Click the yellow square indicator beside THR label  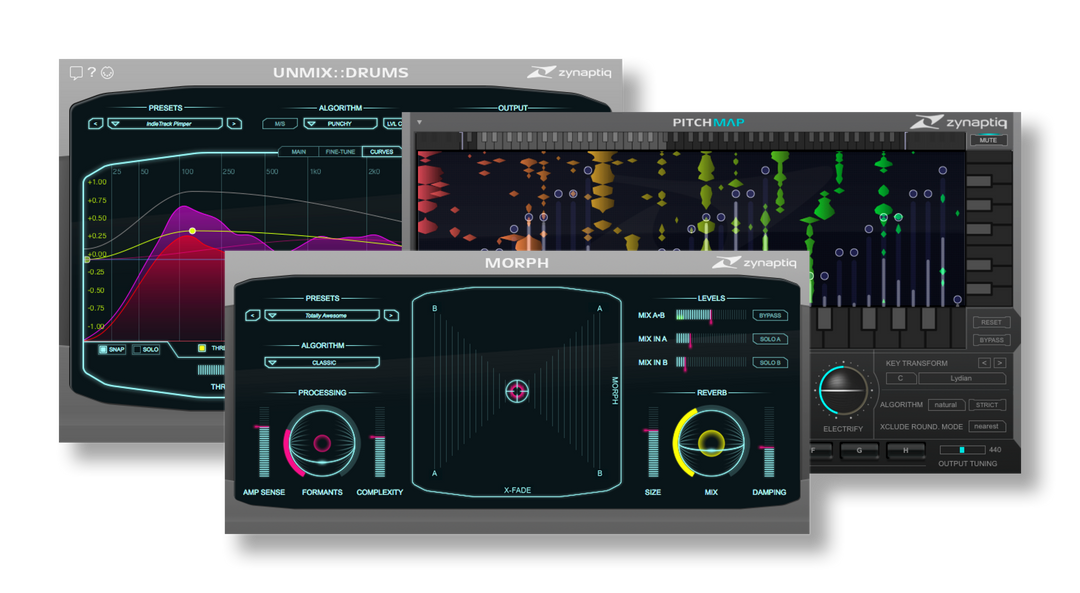tap(202, 348)
